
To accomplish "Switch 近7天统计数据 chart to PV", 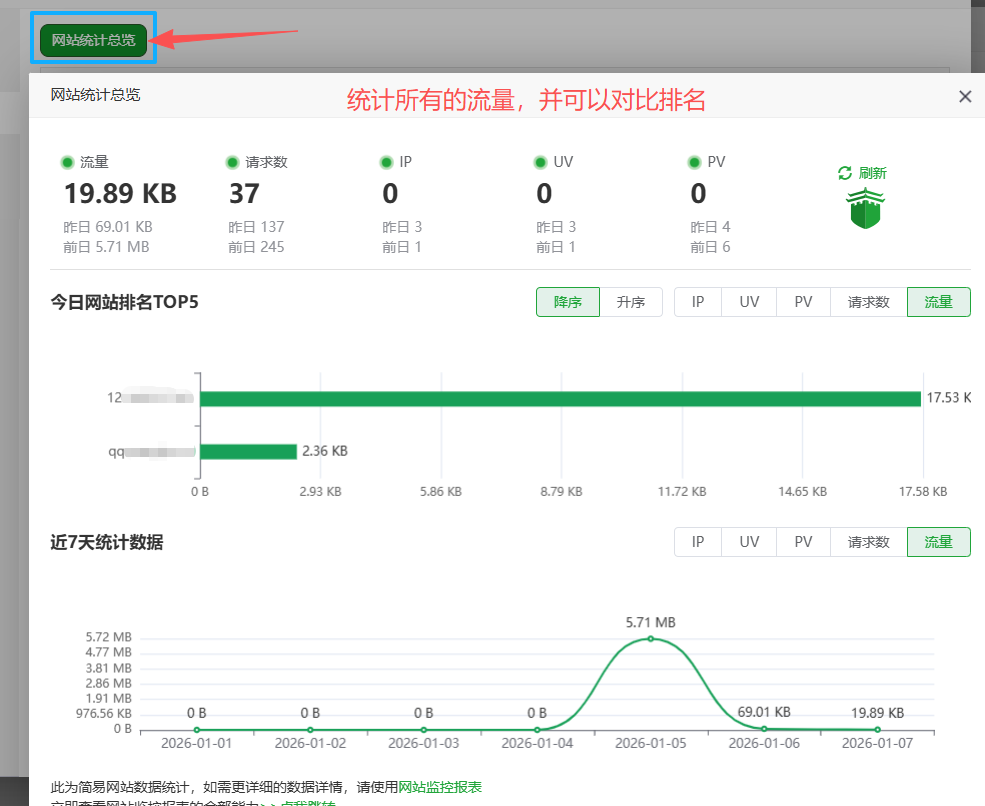I will (x=803, y=542).
